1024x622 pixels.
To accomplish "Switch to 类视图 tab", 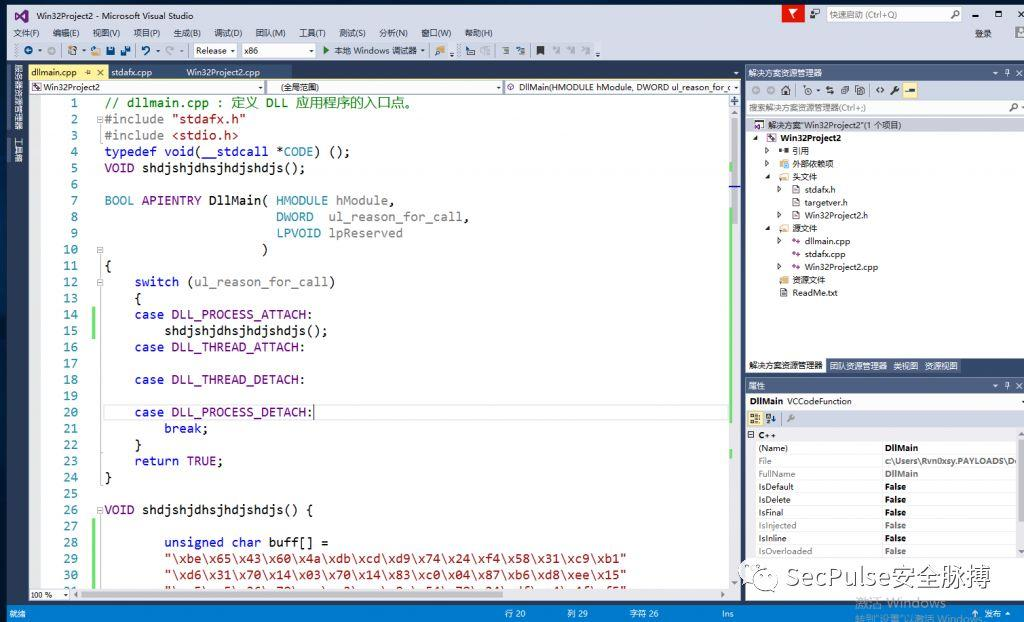I will (x=906, y=366).
